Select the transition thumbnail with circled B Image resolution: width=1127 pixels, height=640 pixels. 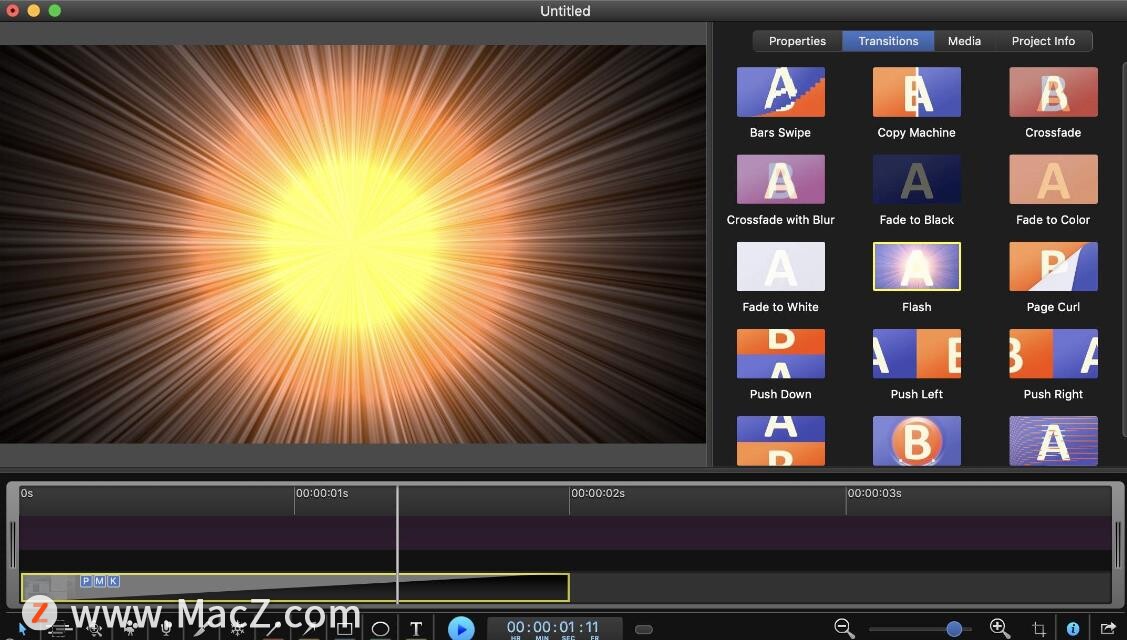click(916, 441)
